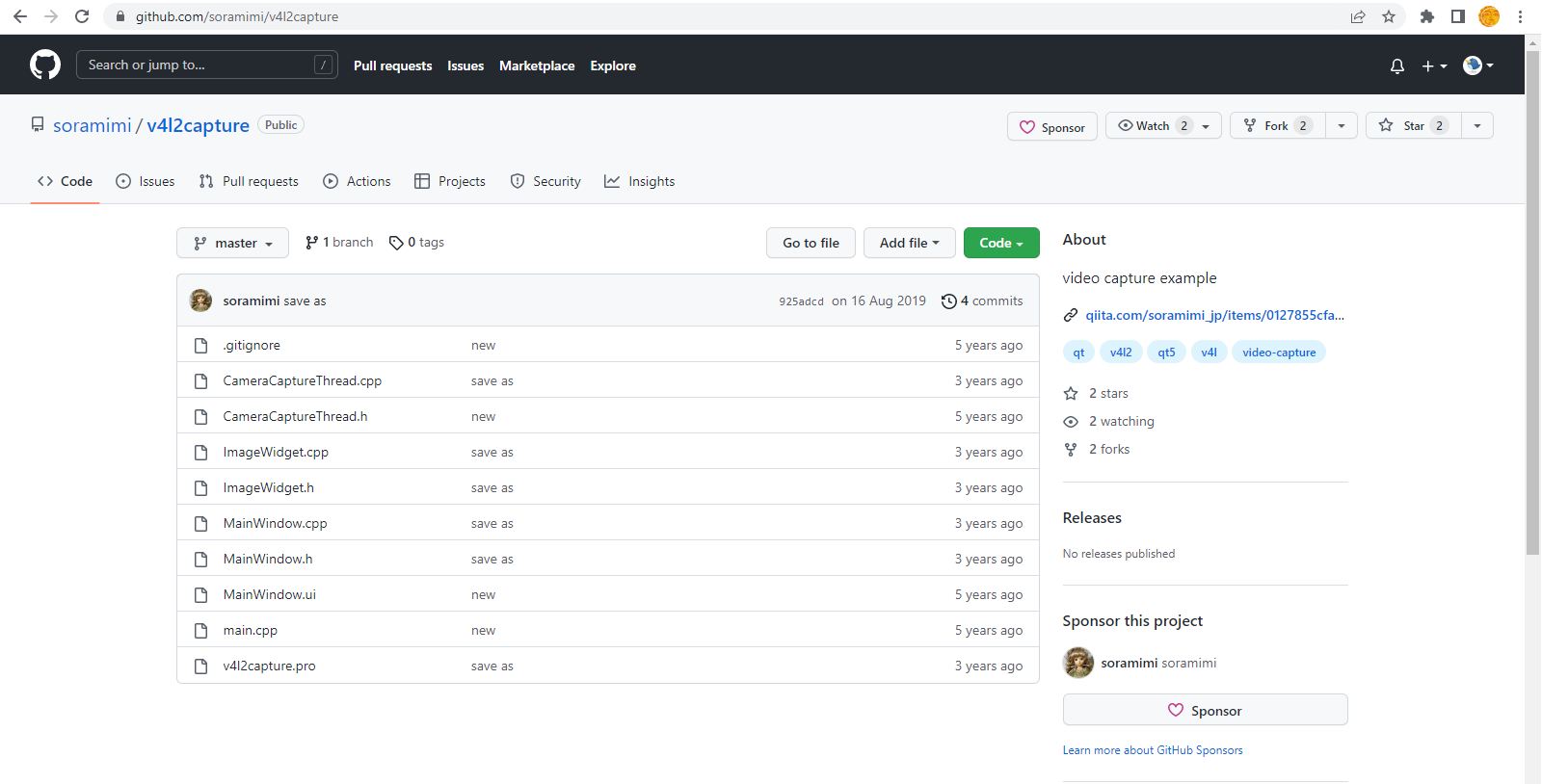Image resolution: width=1542 pixels, height=784 pixels.
Task: Click the Go to file button
Action: click(811, 243)
